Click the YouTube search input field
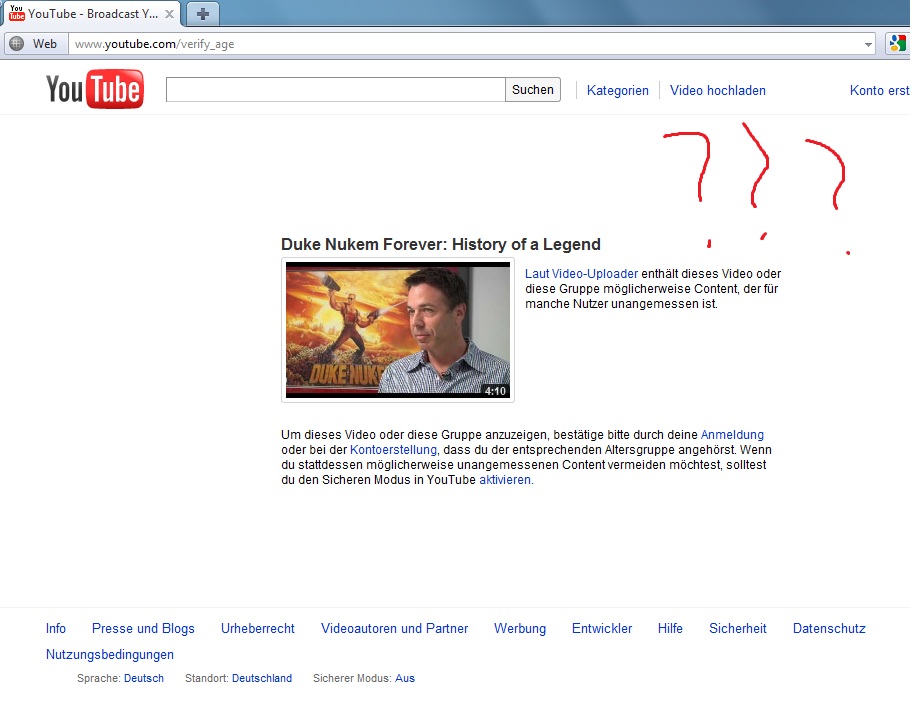This screenshot has height=715, width=912. (336, 90)
